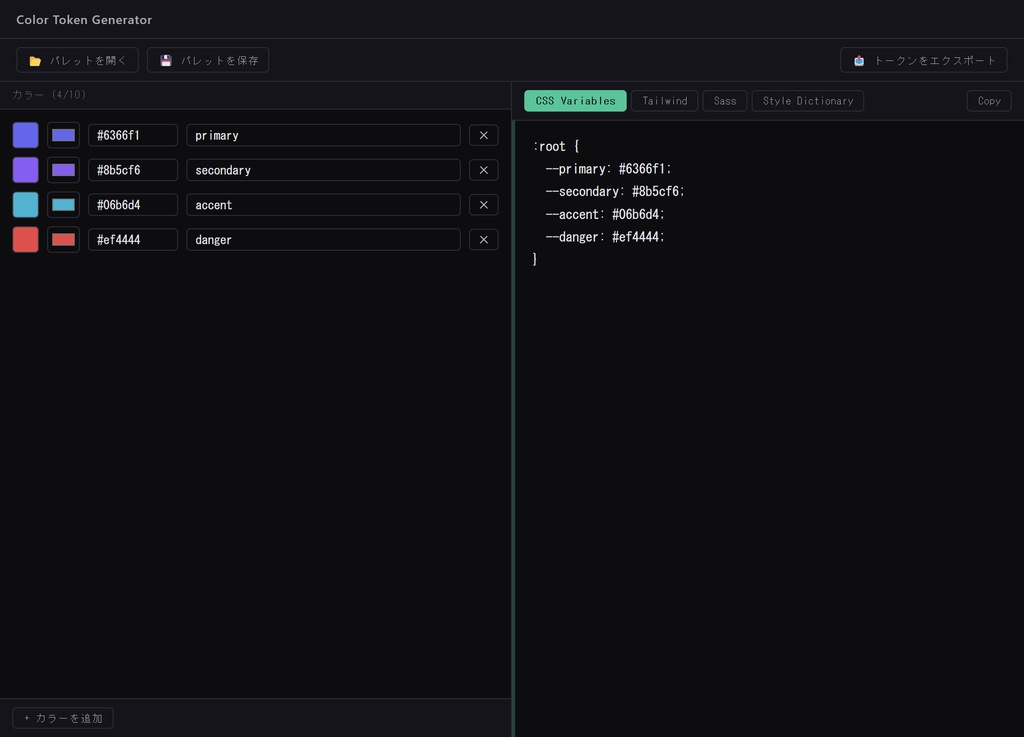The width and height of the screenshot is (1024, 737).
Task: Switch to CSS Variables tab
Action: point(575,101)
